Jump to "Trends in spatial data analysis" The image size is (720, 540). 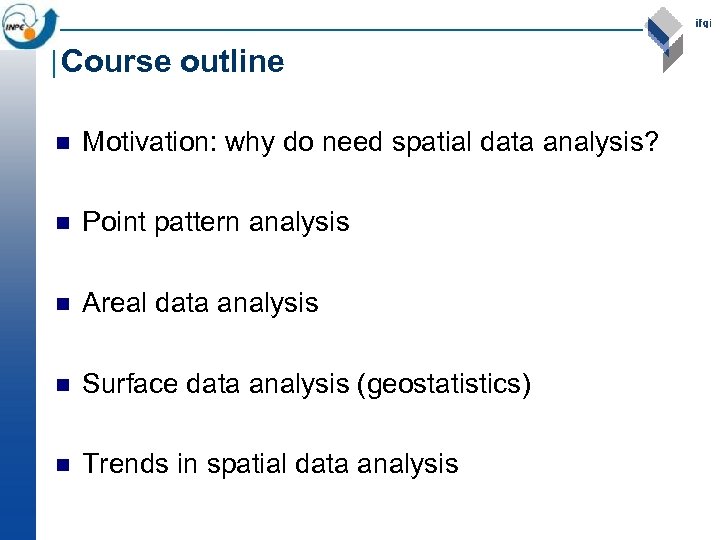point(270,464)
